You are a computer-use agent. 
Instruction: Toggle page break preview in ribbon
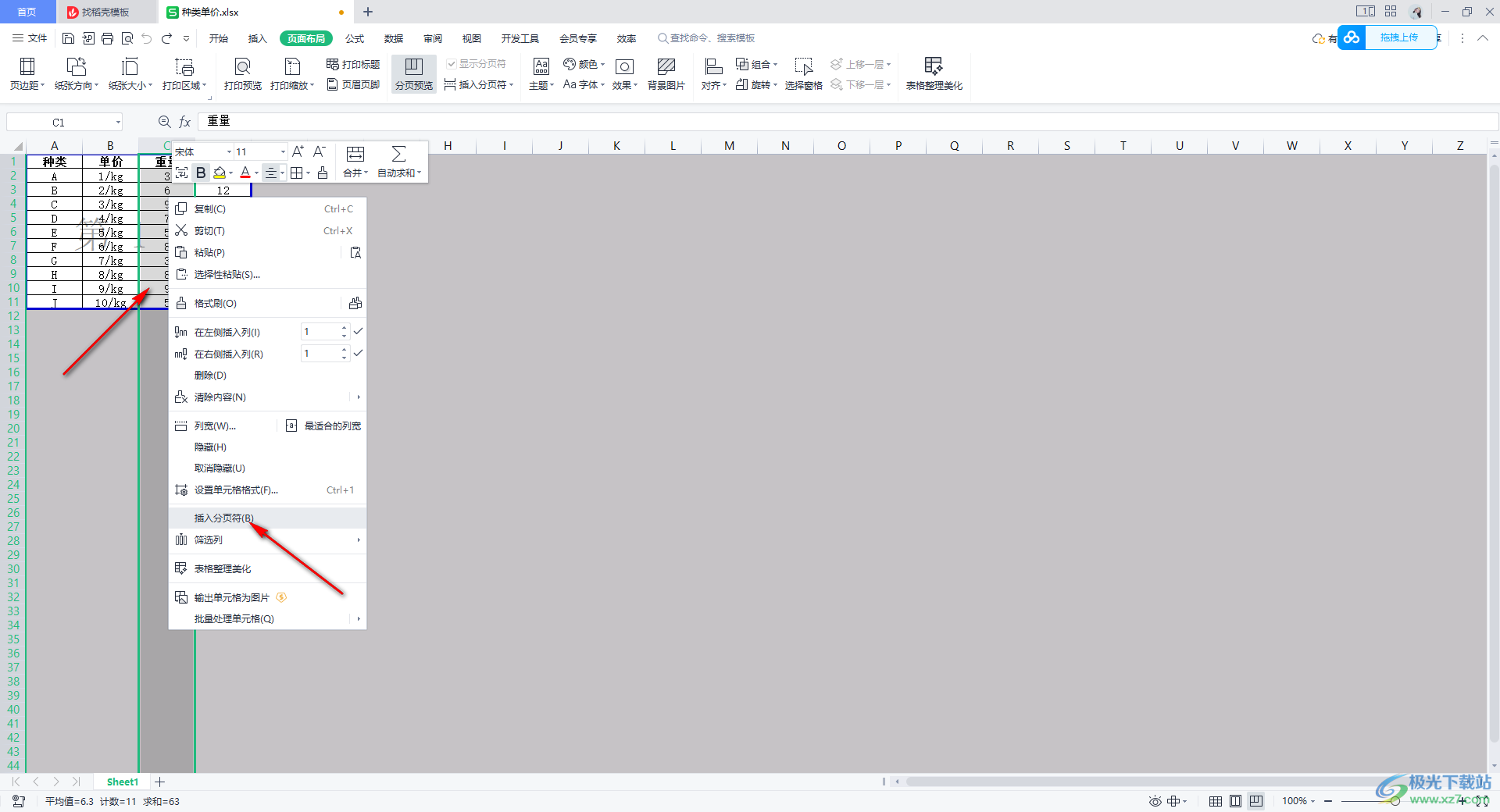point(414,74)
